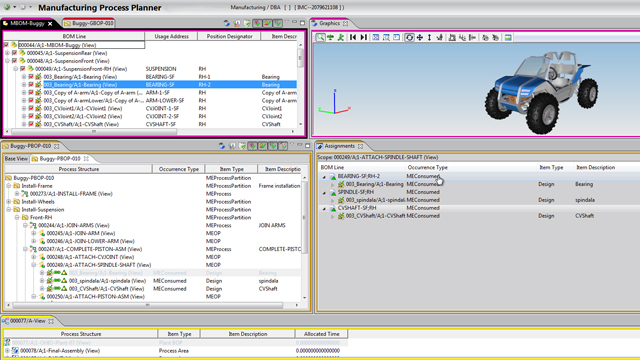Click the green crosshair figure icon in Graphics toolbar

coord(330,38)
